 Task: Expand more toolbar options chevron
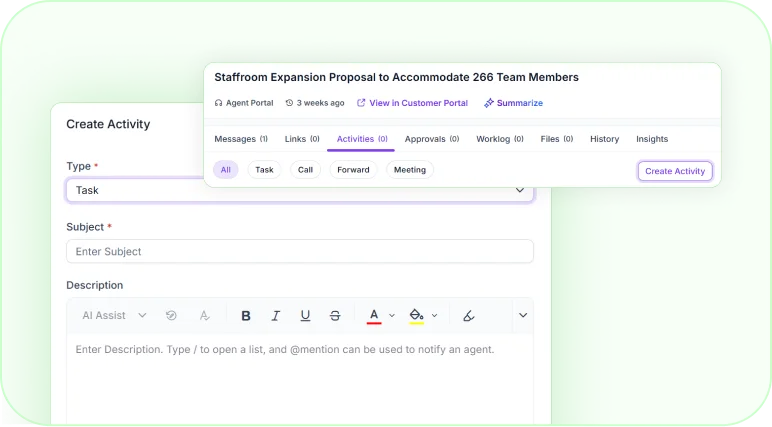(523, 316)
